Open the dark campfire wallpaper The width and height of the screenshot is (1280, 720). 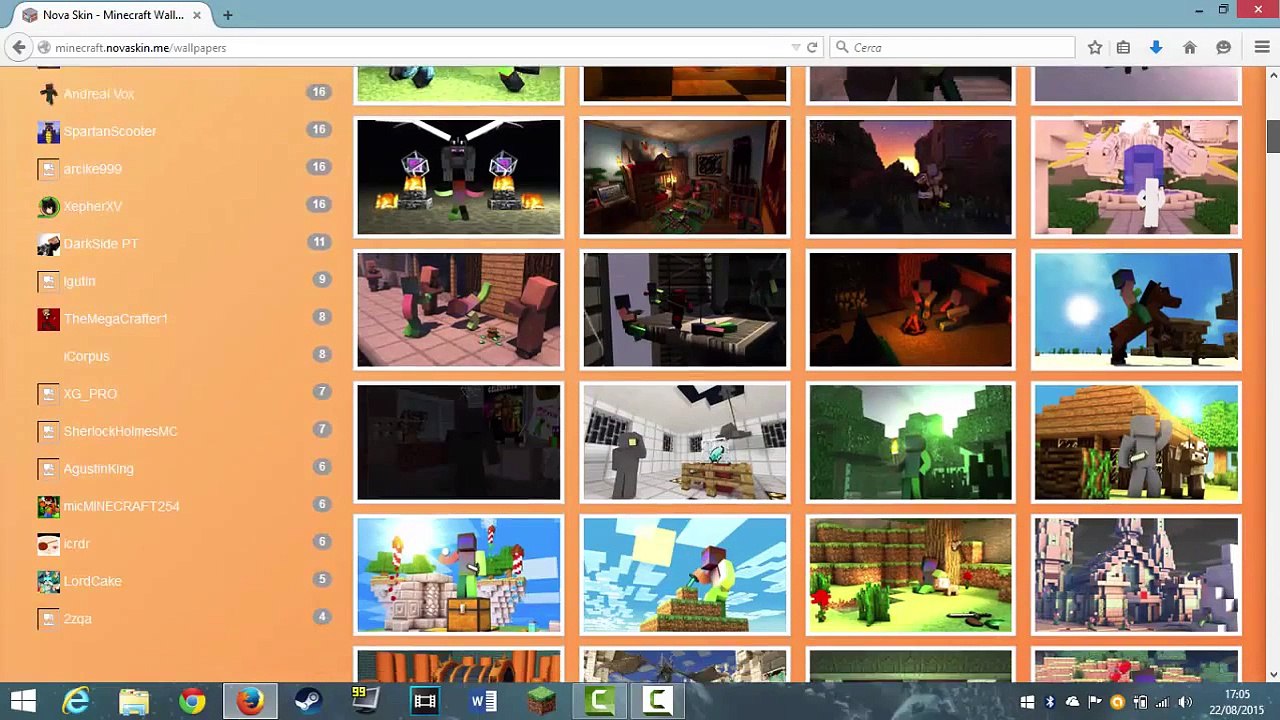(x=910, y=310)
